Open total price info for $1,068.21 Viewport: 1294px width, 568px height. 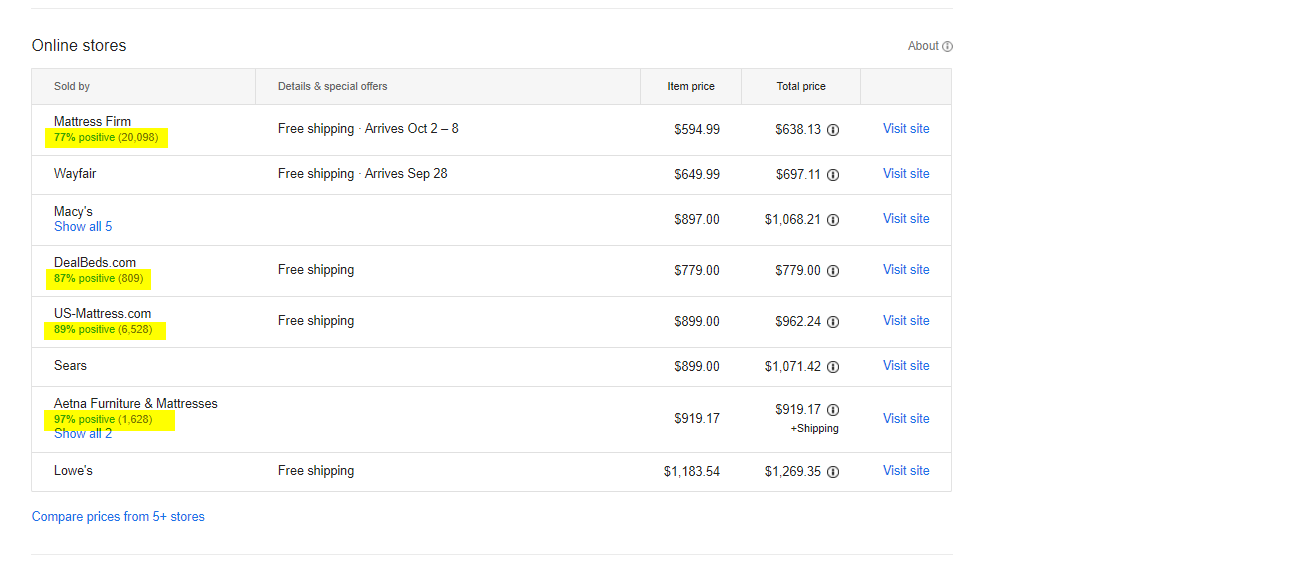point(833,220)
